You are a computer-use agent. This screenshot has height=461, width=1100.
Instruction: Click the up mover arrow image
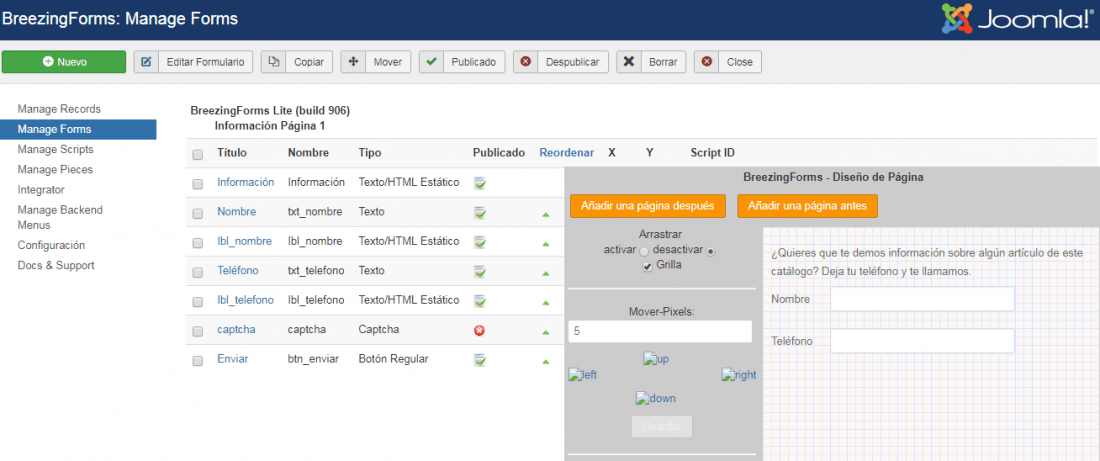pyautogui.click(x=656, y=359)
